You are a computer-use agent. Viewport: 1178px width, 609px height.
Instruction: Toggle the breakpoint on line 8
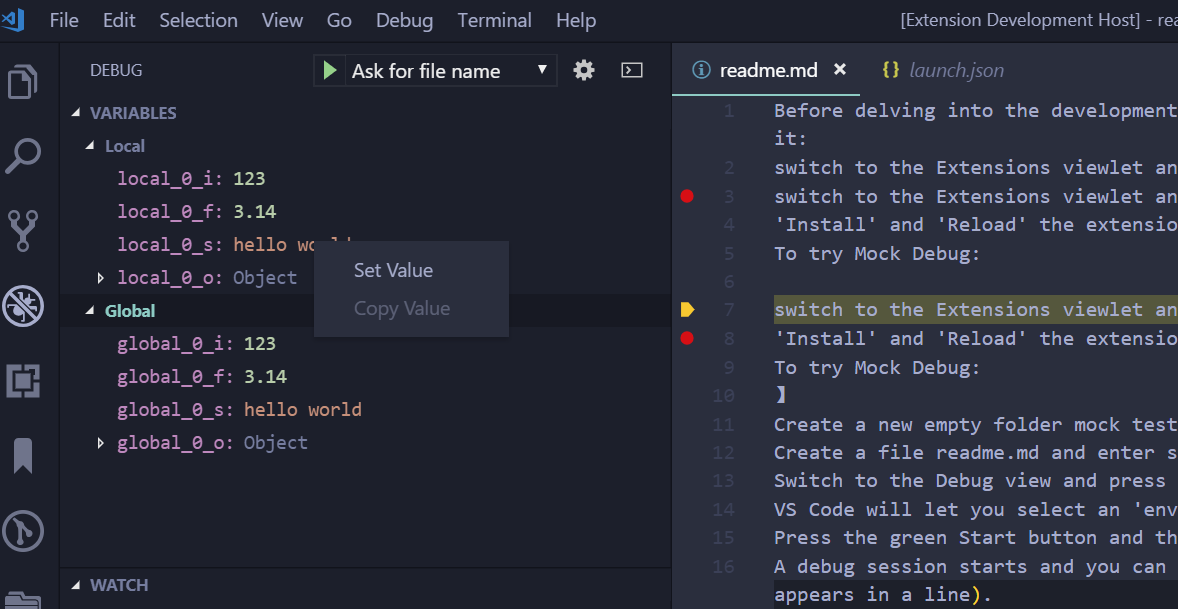[687, 338]
